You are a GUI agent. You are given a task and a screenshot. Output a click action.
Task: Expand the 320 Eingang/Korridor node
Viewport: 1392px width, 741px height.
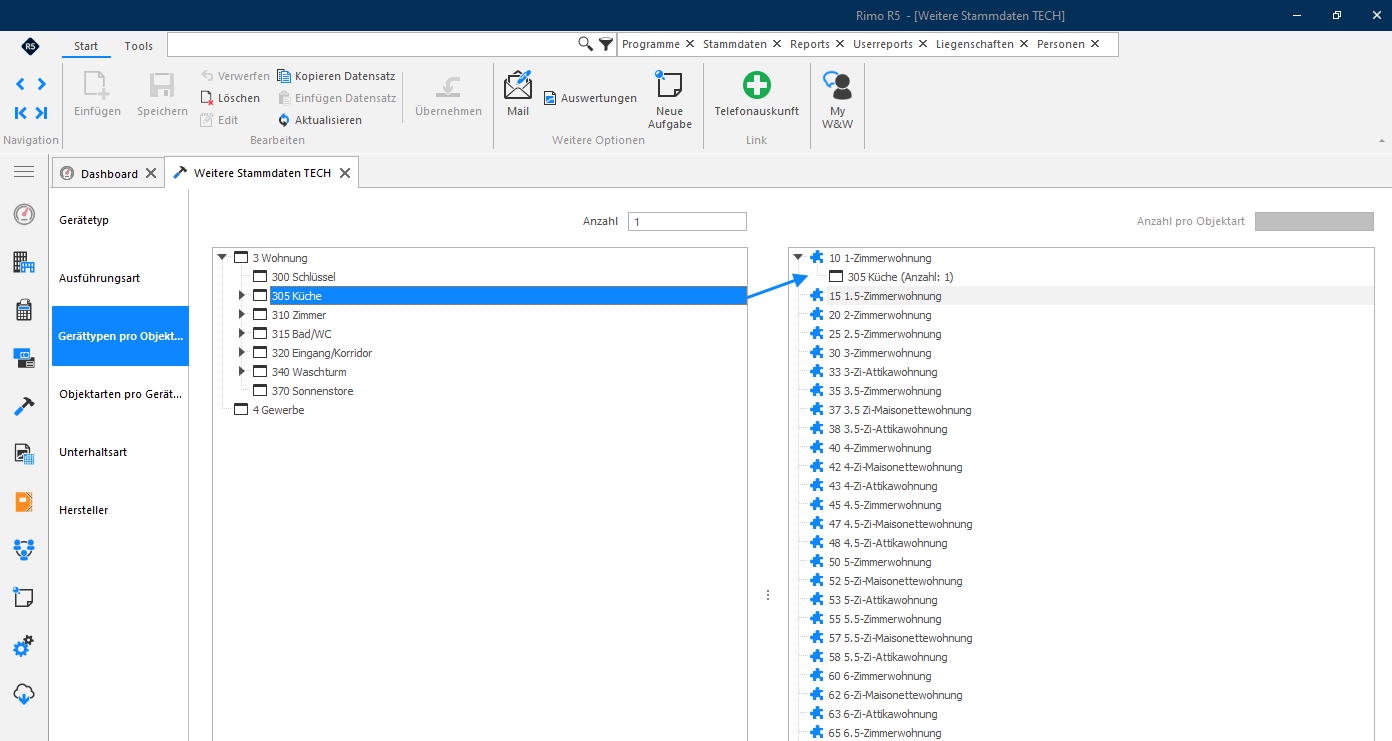pyautogui.click(x=241, y=352)
